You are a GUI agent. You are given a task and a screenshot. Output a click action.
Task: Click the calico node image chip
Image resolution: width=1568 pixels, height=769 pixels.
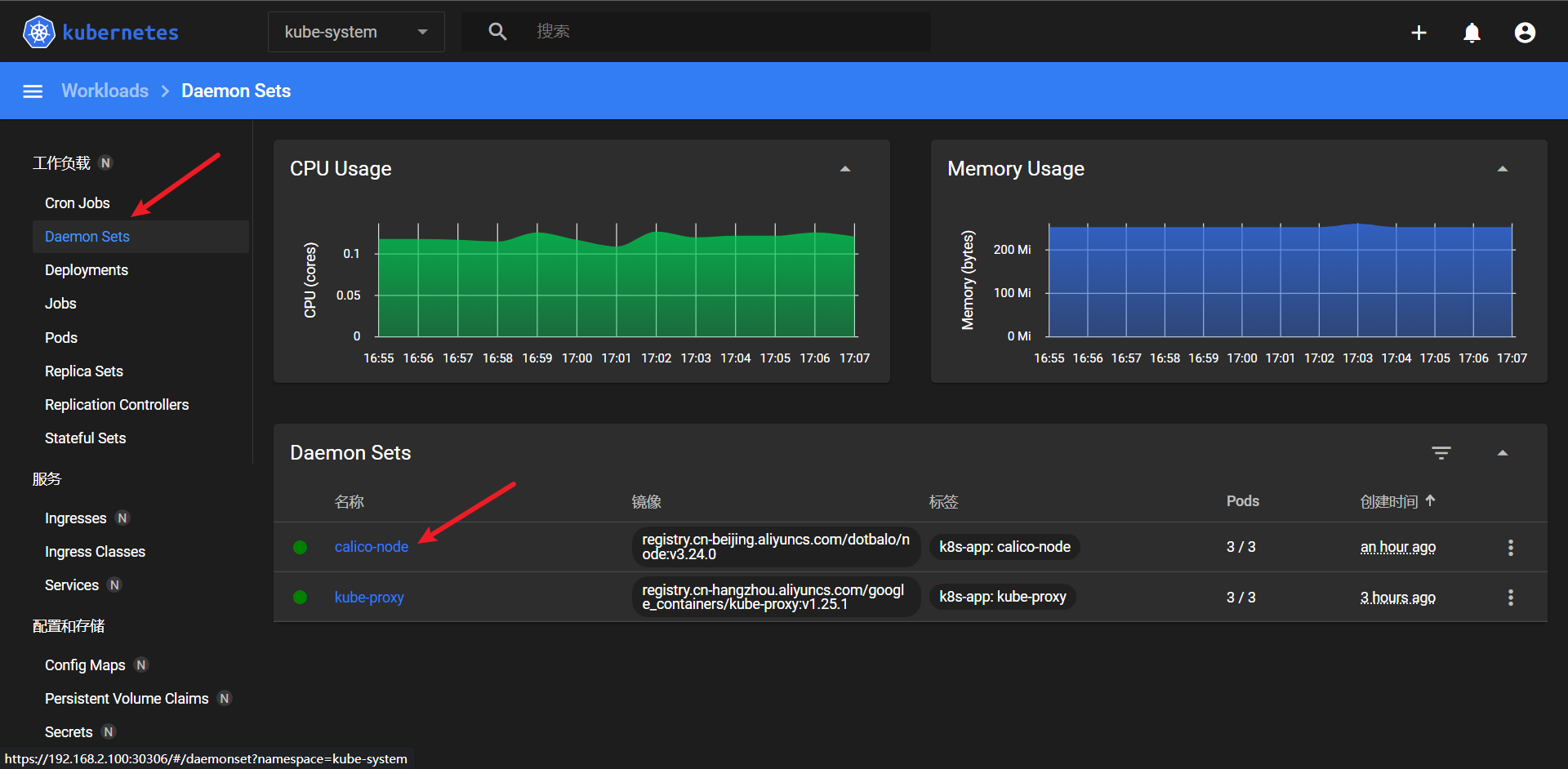coord(776,547)
